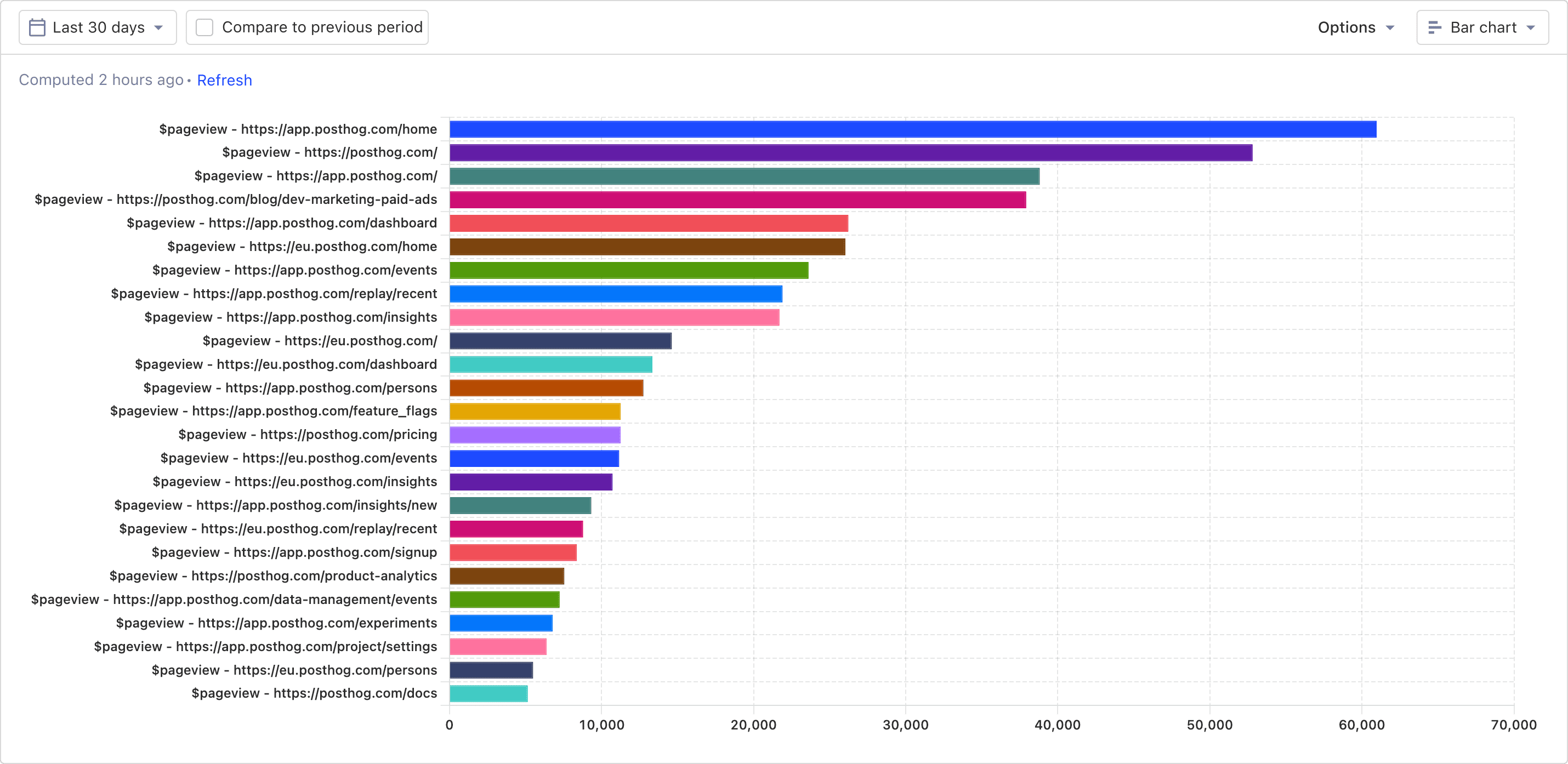Screen dimensions: 1568x764
Task: Click the brown bar for eu.posthog.com/home
Action: click(x=647, y=247)
